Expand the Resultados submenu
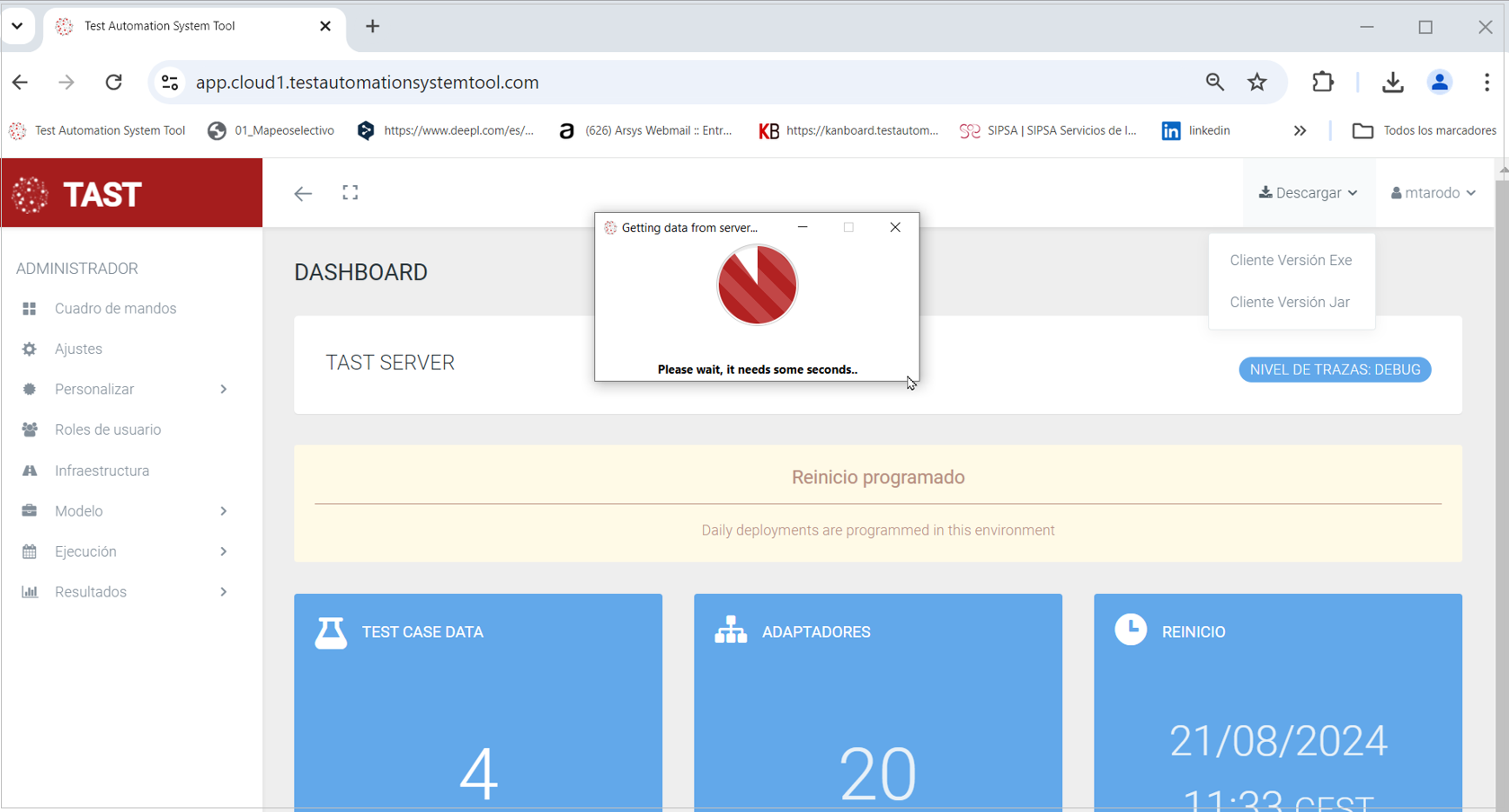The image size is (1509, 812). (124, 592)
